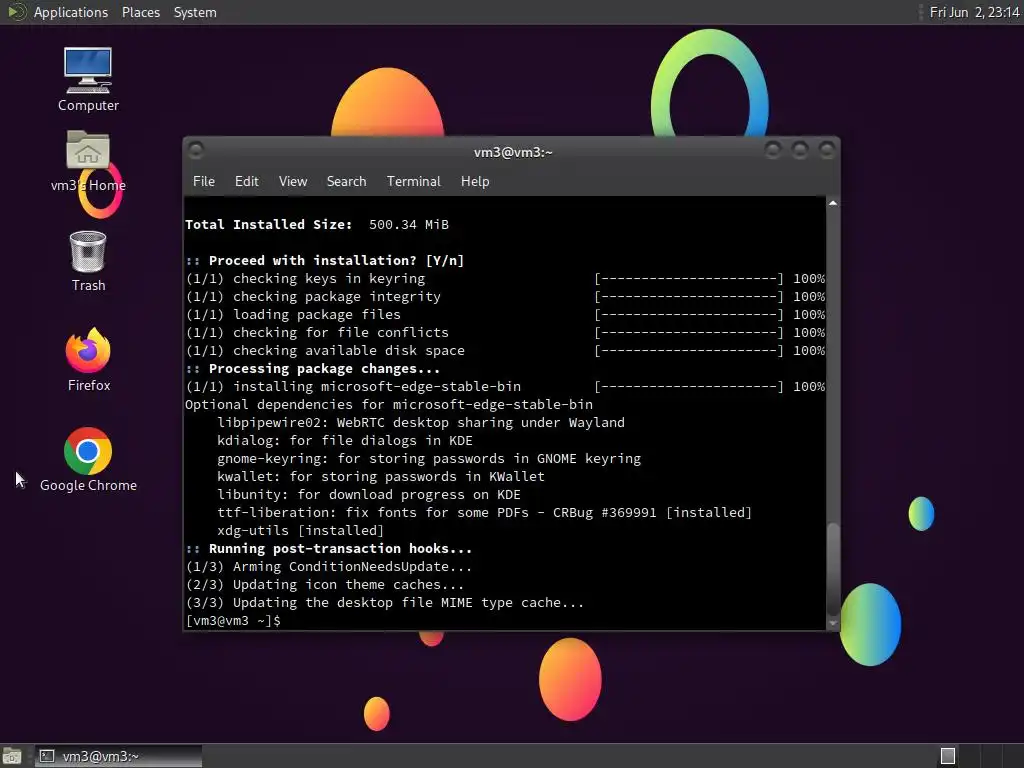Click the show desktop icon in bottom panel

click(x=12, y=756)
